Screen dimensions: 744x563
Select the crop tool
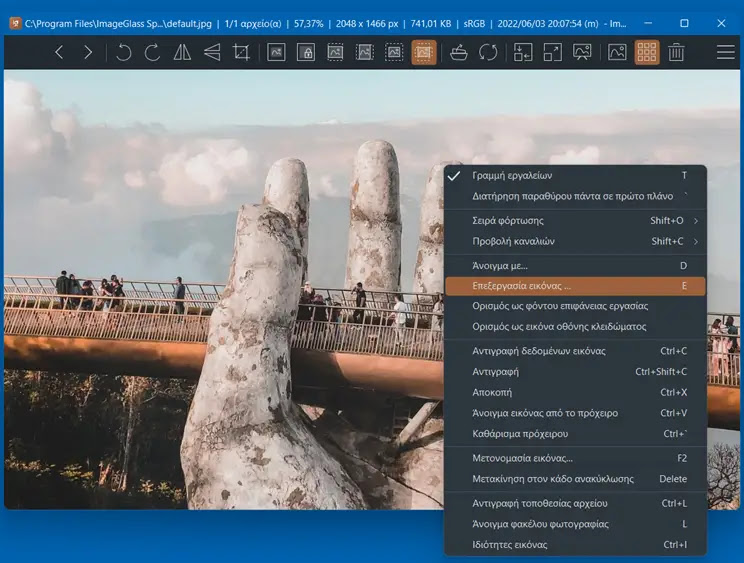(241, 53)
